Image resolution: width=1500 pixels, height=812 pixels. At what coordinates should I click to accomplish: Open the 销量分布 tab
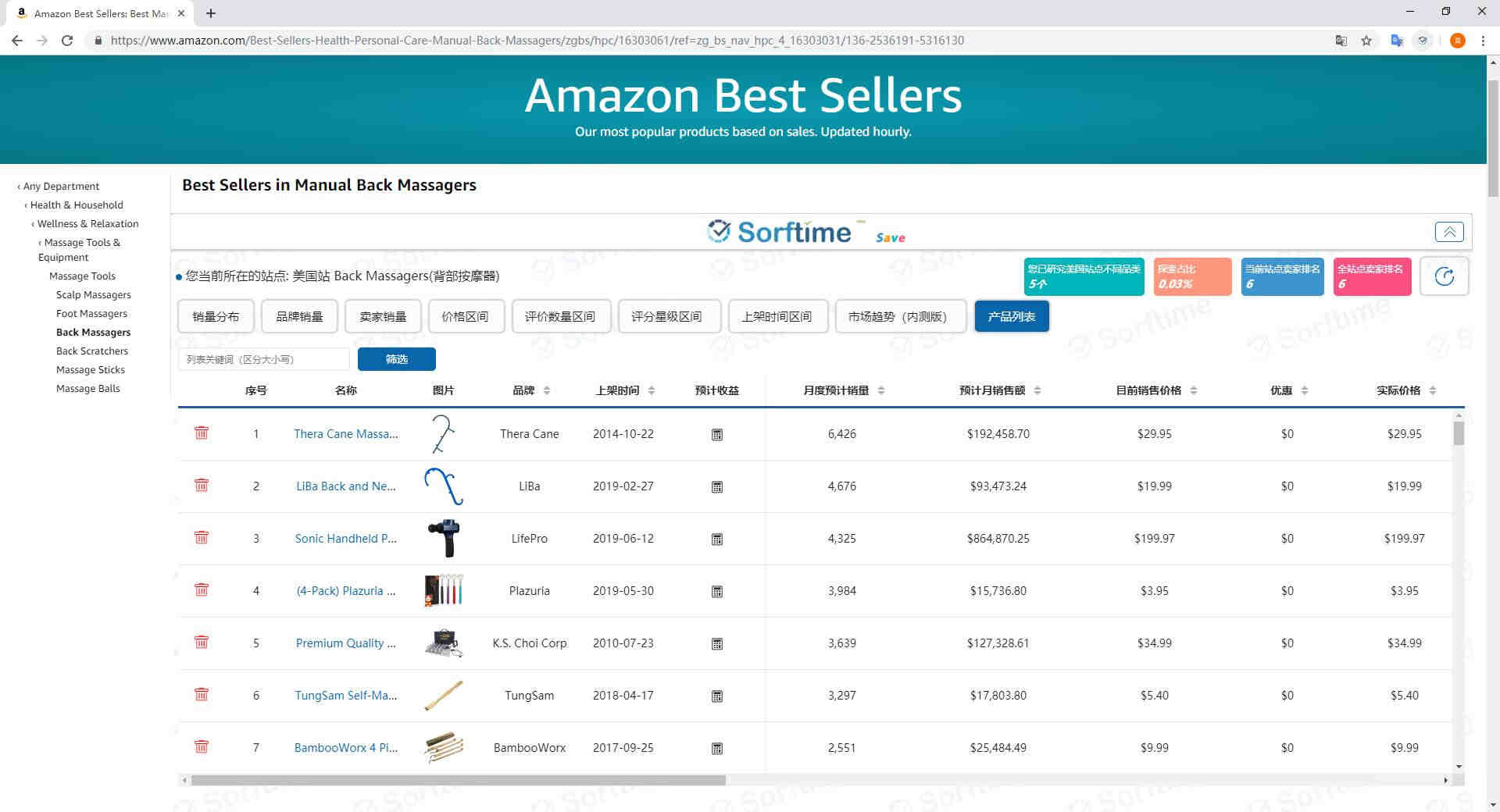click(x=216, y=316)
